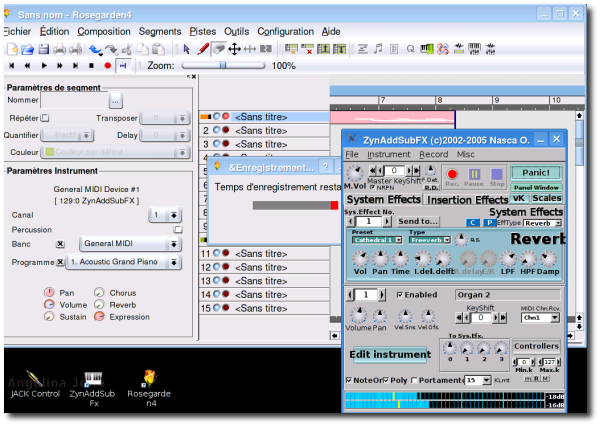Start recording with red circle in Rosegarden toolbar
The height and width of the screenshot is (426, 600).
(108, 66)
